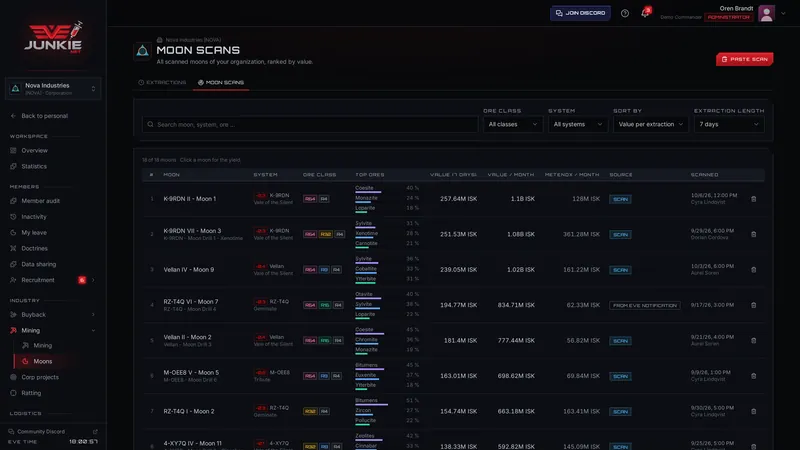Open the Ore Class dropdown
This screenshot has height=450, width=800.
click(513, 124)
